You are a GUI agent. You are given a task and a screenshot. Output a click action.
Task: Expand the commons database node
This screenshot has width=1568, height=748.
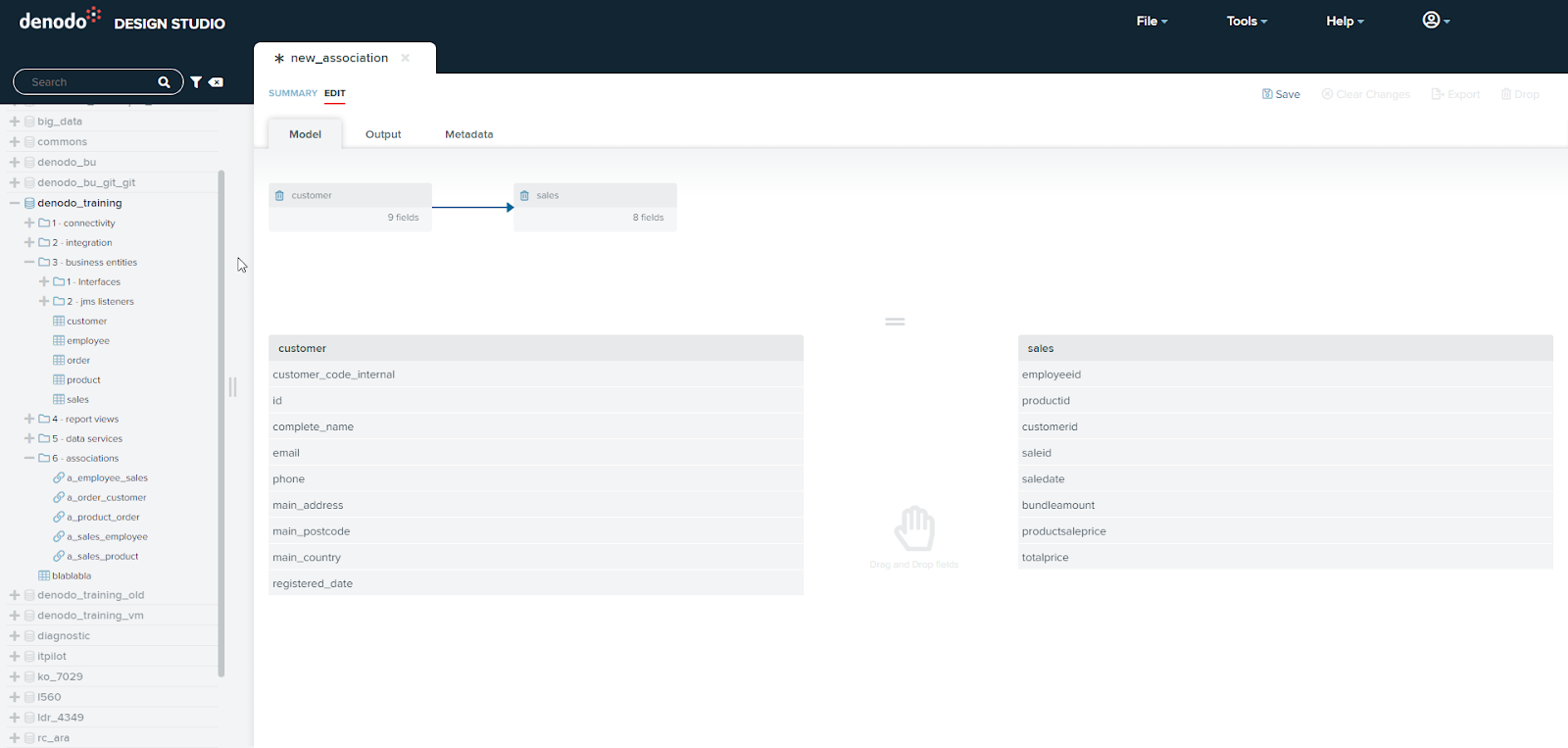15,142
